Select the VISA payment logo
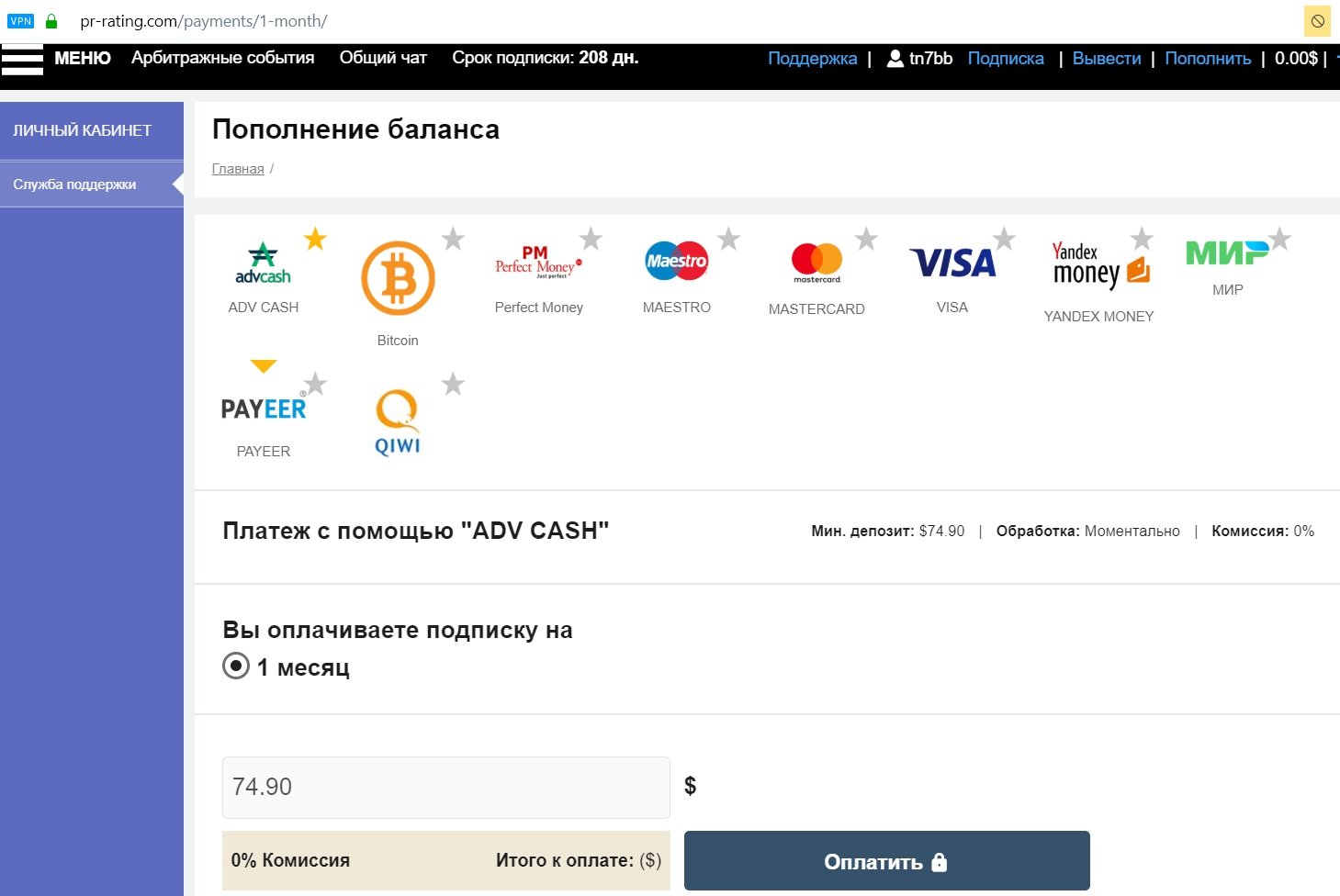The image size is (1340, 896). tap(952, 263)
